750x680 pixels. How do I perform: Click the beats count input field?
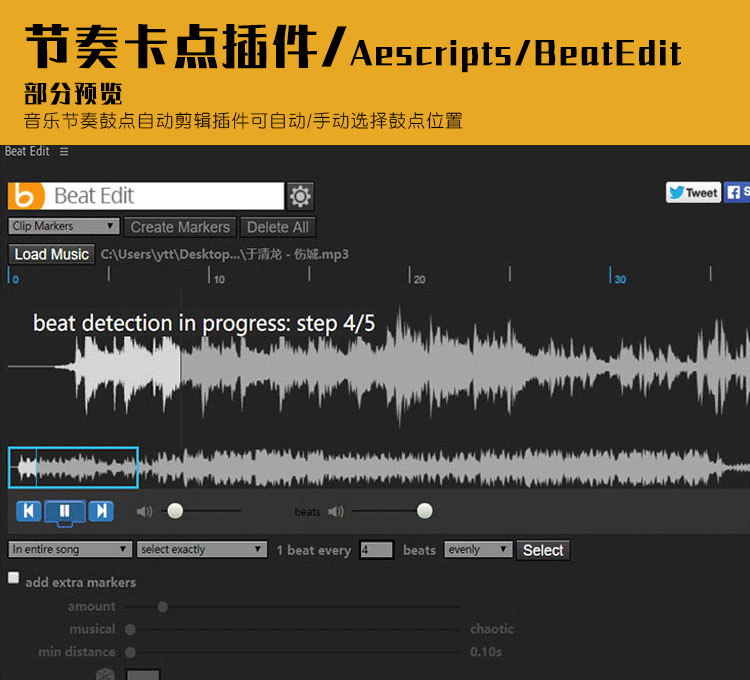pos(376,550)
